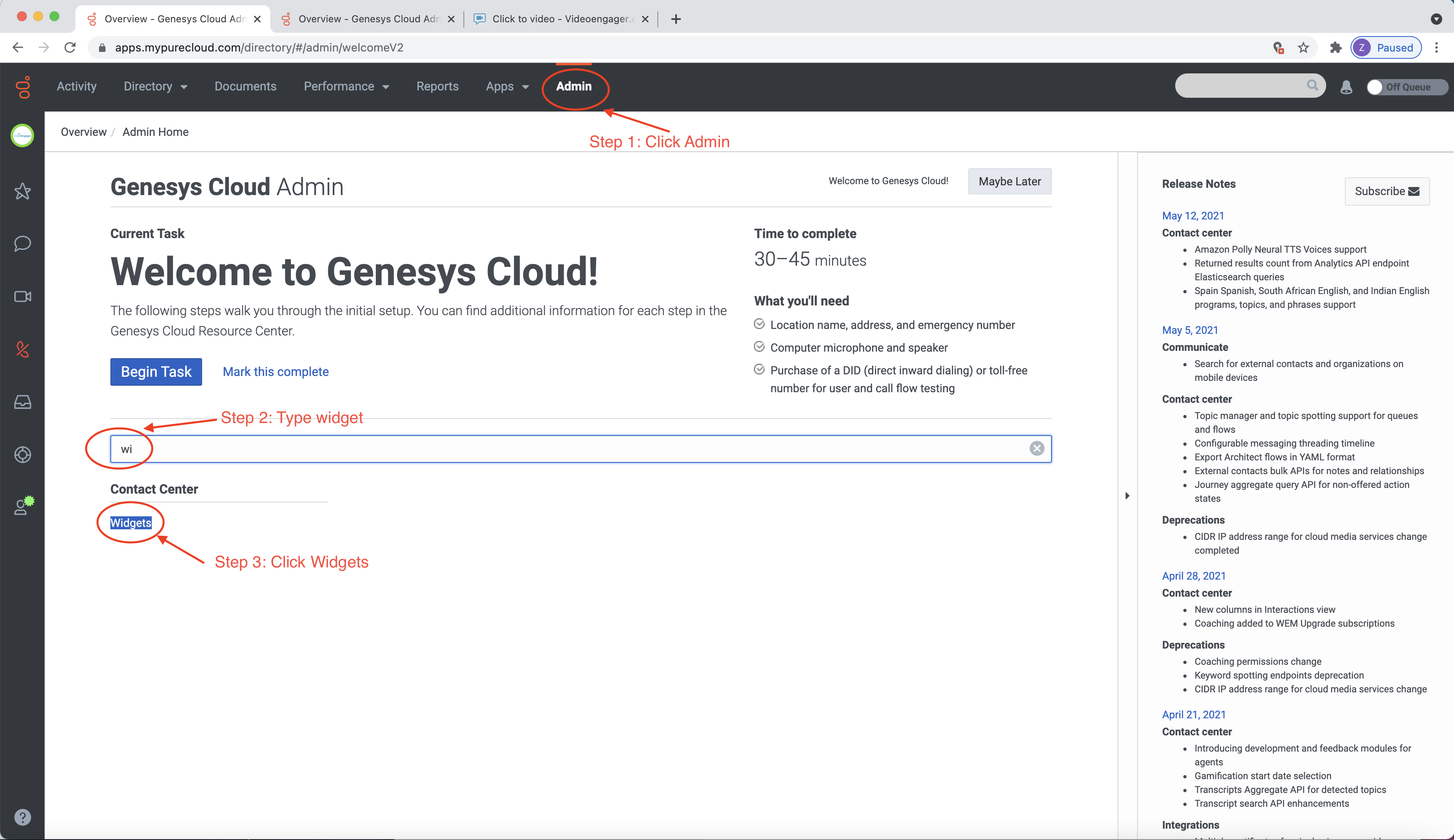Open Chrome extensions puzzle icon

[x=1336, y=48]
